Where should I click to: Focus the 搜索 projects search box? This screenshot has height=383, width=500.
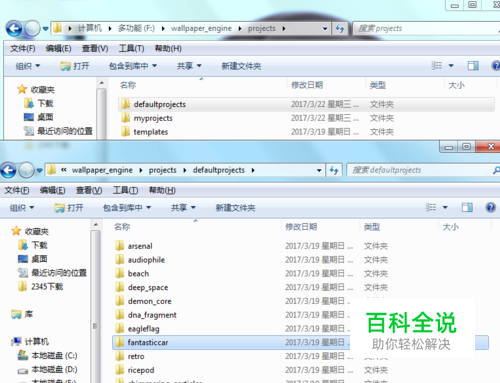[427, 29]
